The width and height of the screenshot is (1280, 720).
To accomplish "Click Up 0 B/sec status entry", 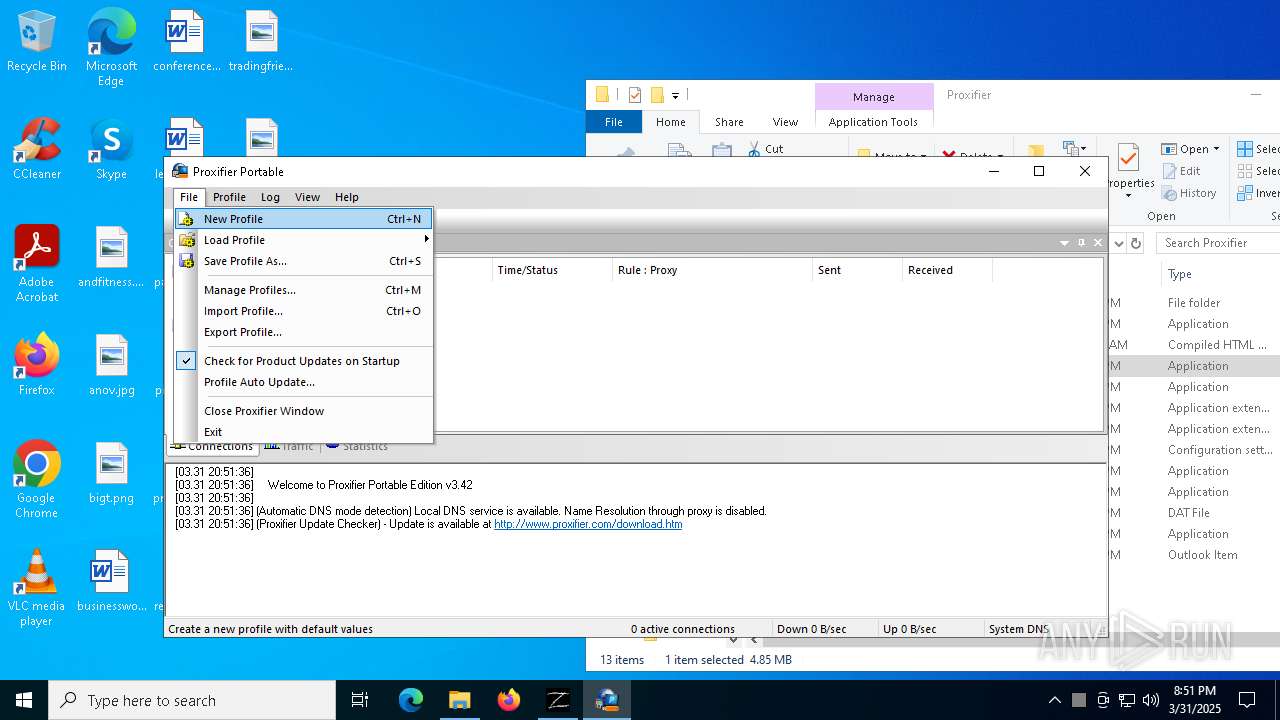I will 909,629.
